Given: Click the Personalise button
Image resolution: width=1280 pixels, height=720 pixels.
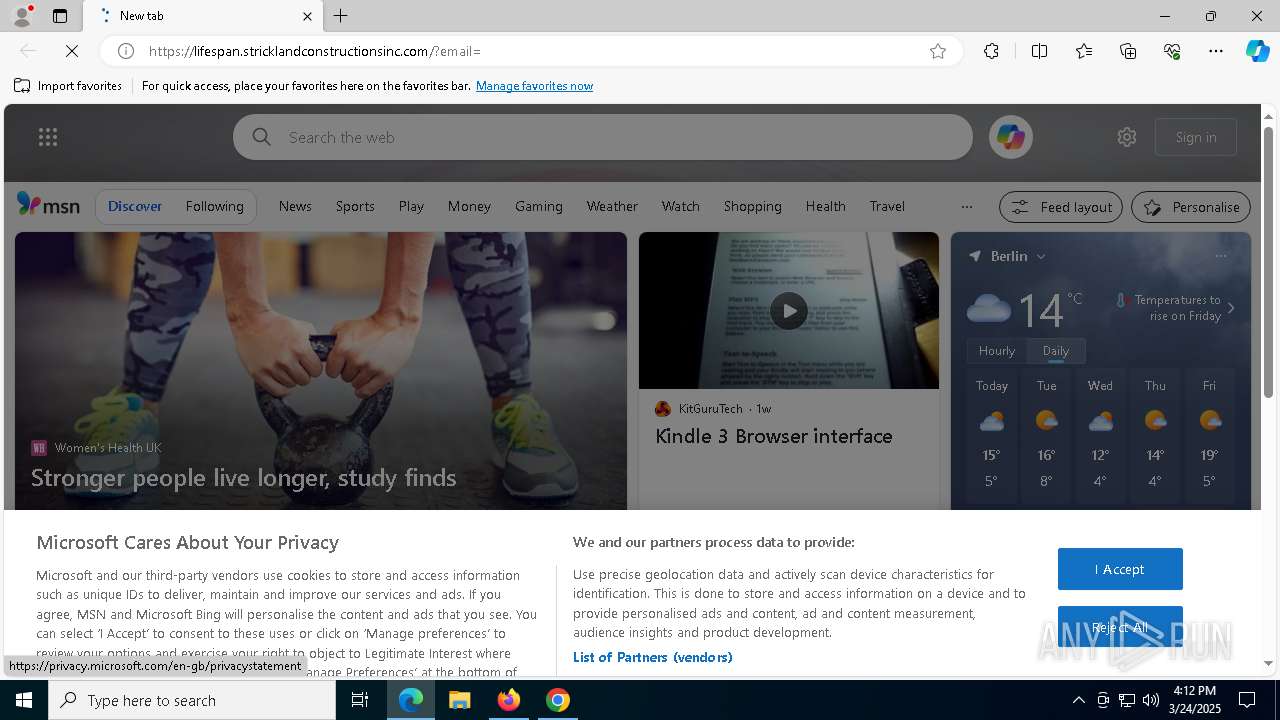Looking at the screenshot, I should click(x=1191, y=207).
